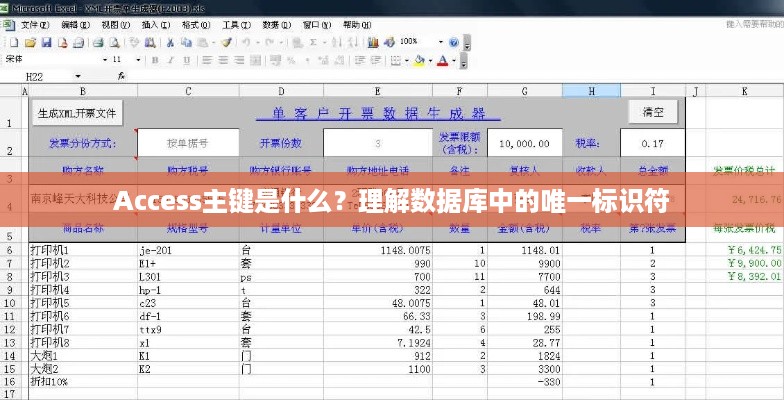The height and width of the screenshot is (400, 784).
Task: Click the 生成XML开票文件 button
Action: click(77, 113)
